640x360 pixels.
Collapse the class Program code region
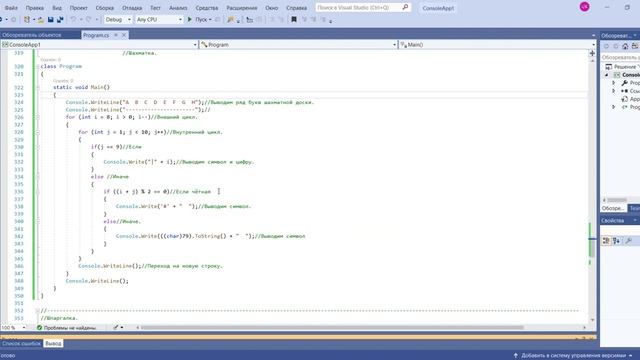[38, 66]
